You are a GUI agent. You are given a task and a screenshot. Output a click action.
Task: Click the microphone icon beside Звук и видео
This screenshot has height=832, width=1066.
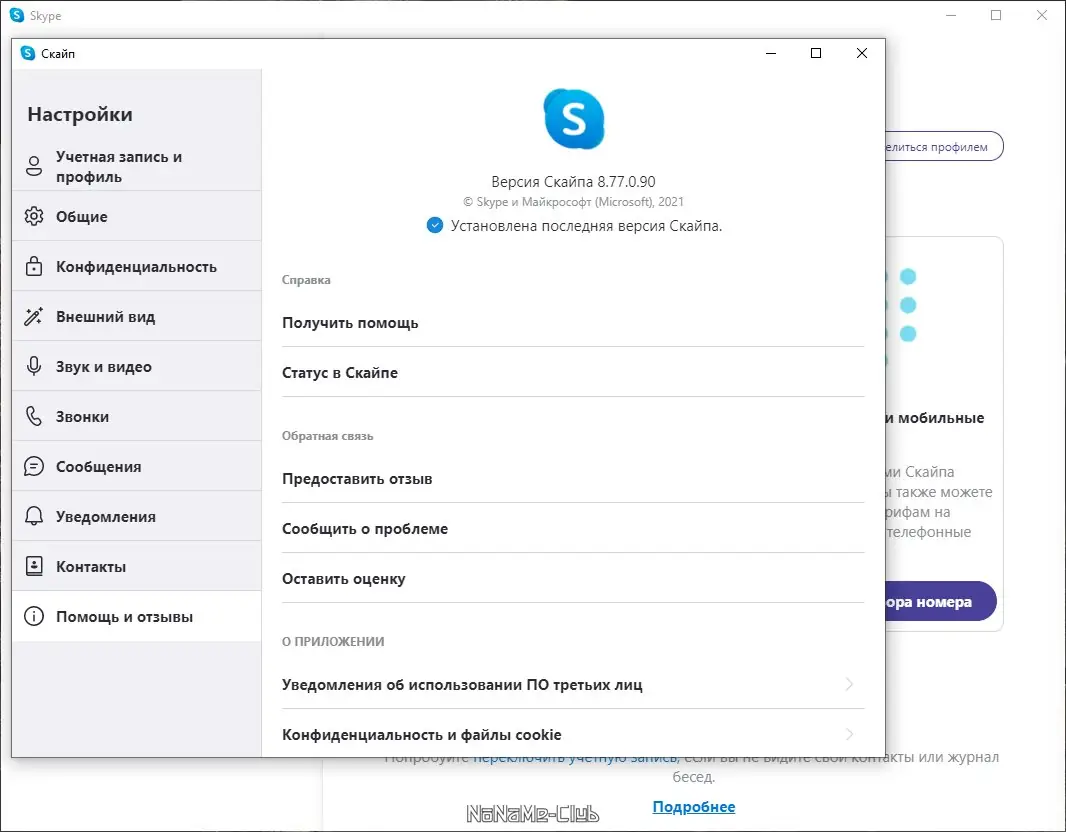34,366
